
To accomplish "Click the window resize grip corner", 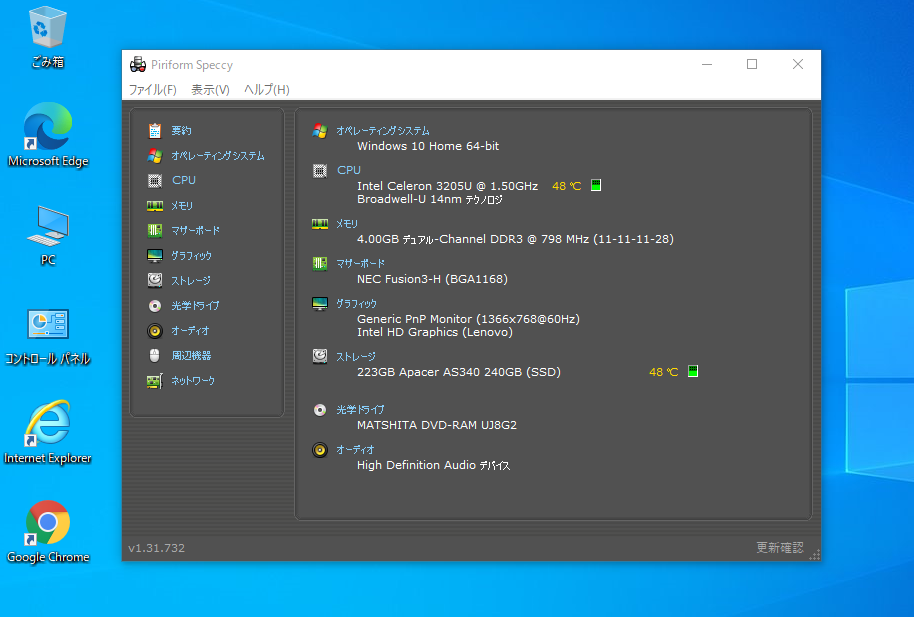I will [815, 555].
